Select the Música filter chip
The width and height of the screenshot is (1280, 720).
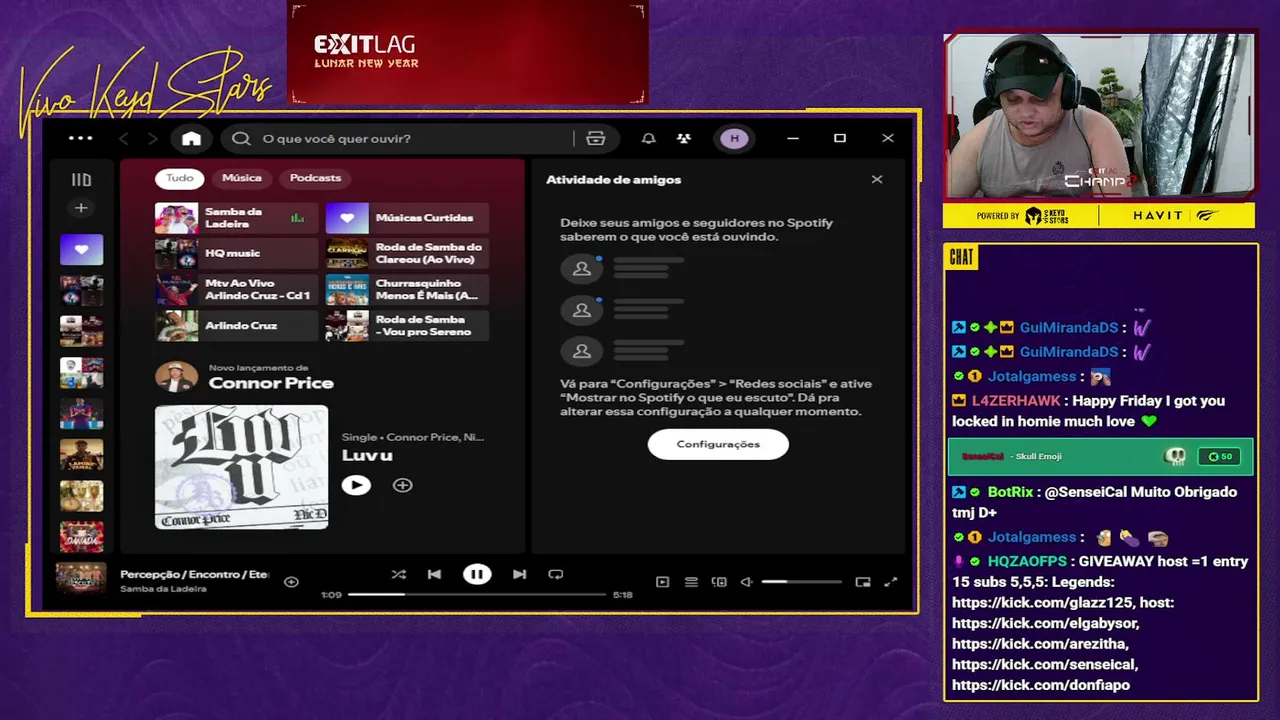coord(242,178)
